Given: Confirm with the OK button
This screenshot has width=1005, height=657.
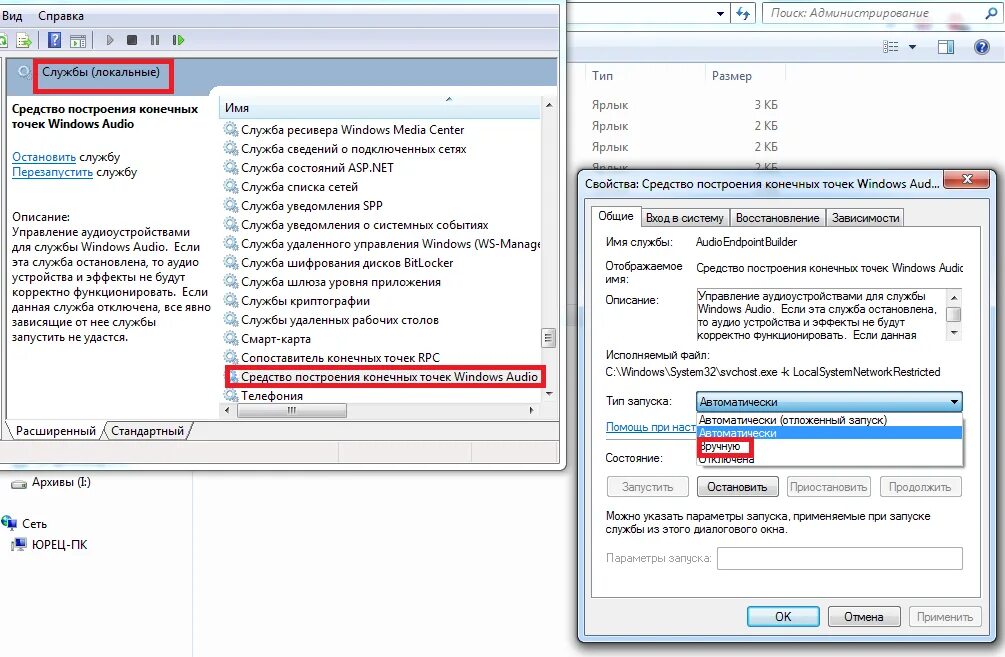Looking at the screenshot, I should [x=783, y=617].
